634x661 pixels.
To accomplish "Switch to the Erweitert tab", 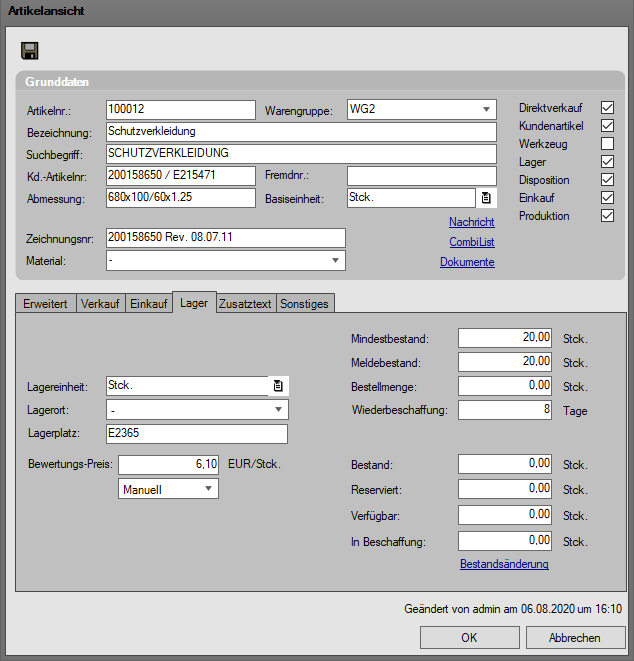I will [x=45, y=304].
